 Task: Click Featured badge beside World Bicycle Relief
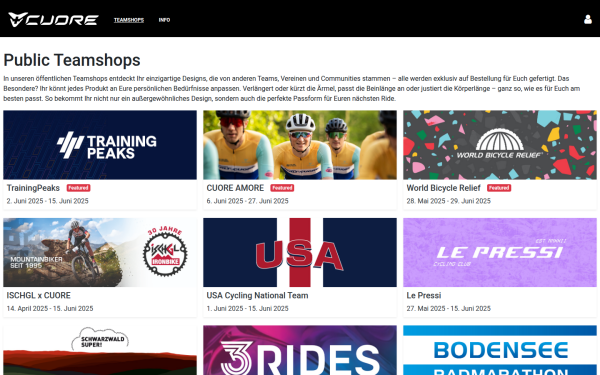coord(499,188)
